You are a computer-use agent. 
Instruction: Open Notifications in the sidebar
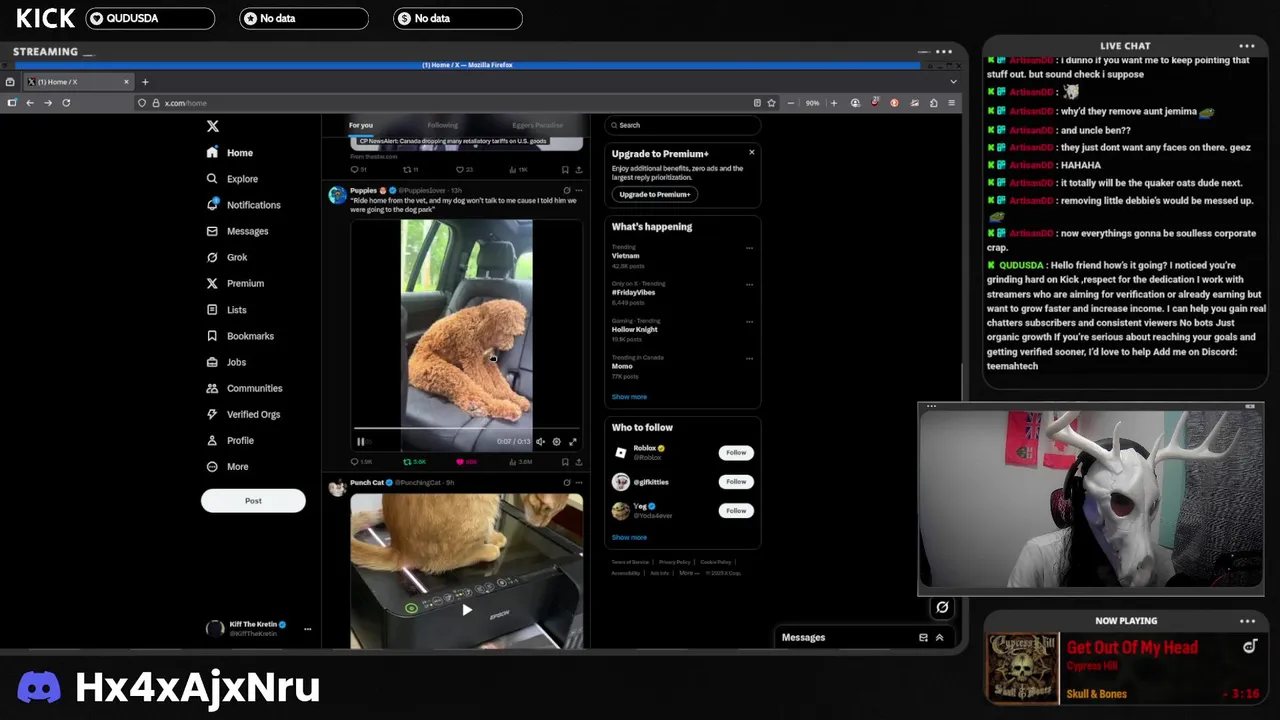point(243,205)
